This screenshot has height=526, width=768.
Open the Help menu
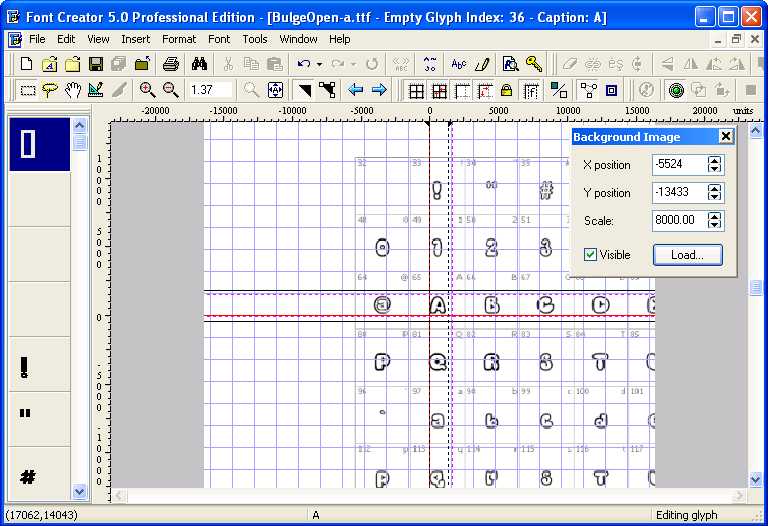click(339, 39)
